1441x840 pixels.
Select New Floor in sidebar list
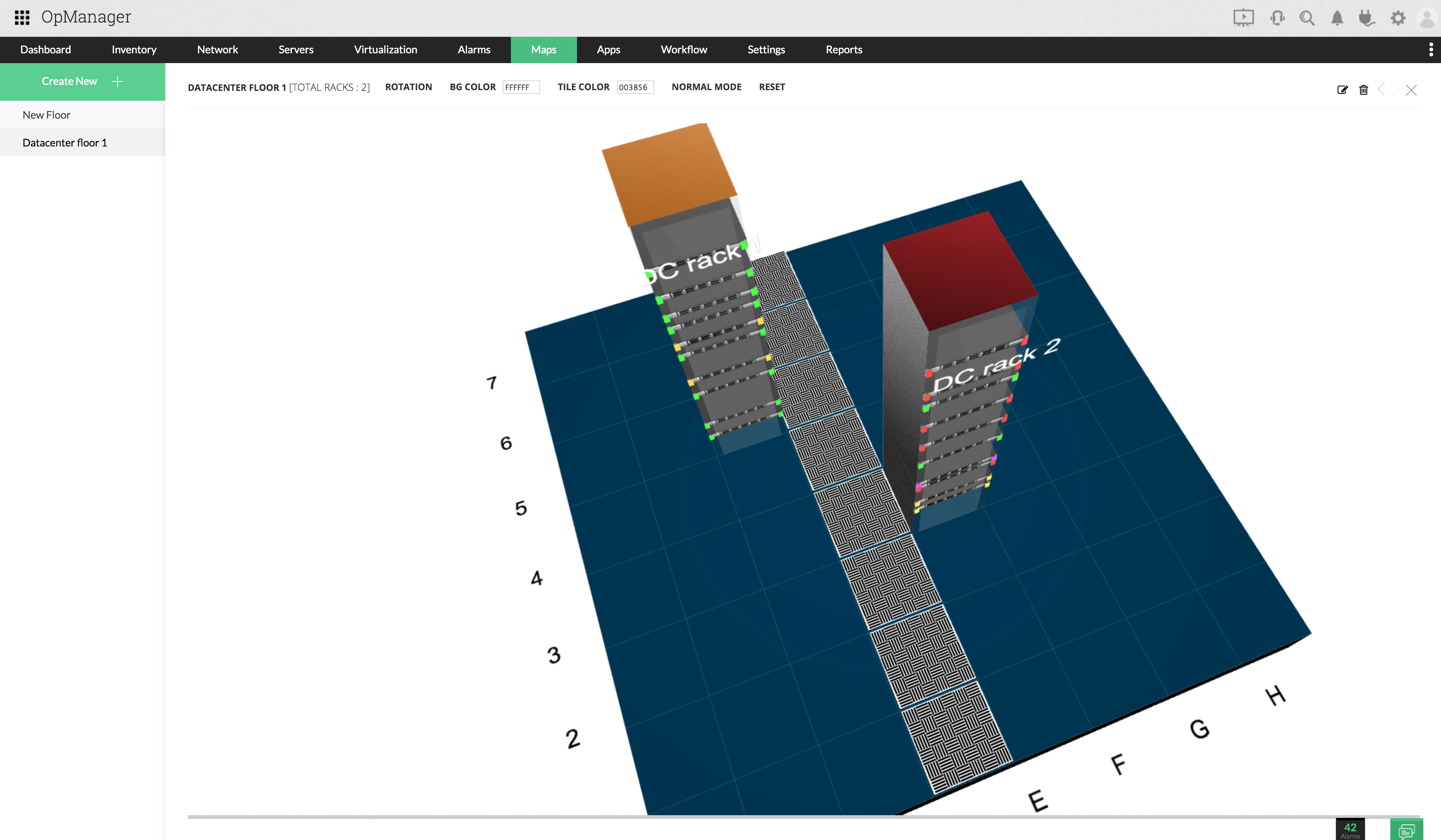coord(47,115)
